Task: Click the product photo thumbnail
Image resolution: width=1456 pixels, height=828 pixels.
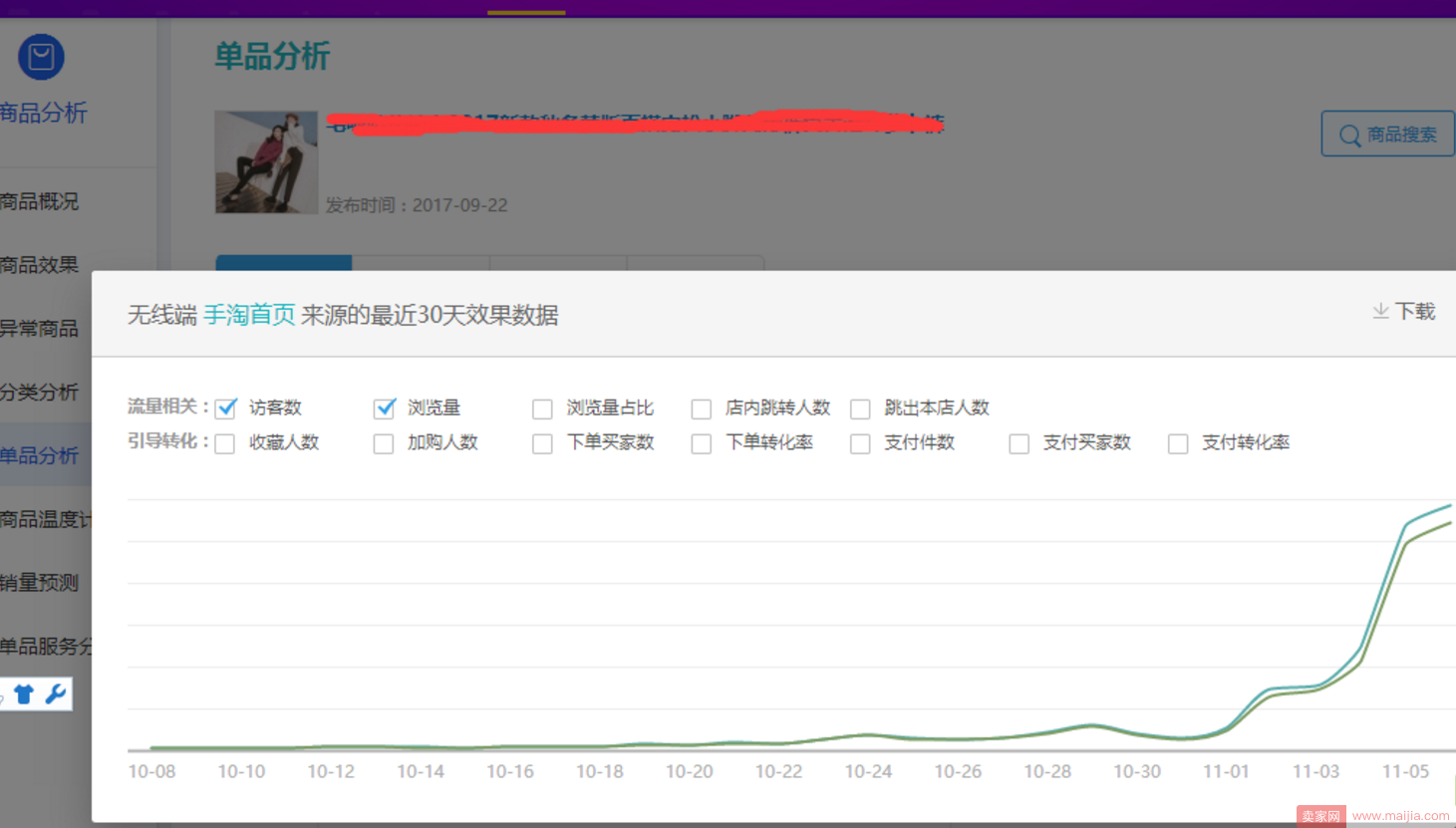Action: [266, 161]
